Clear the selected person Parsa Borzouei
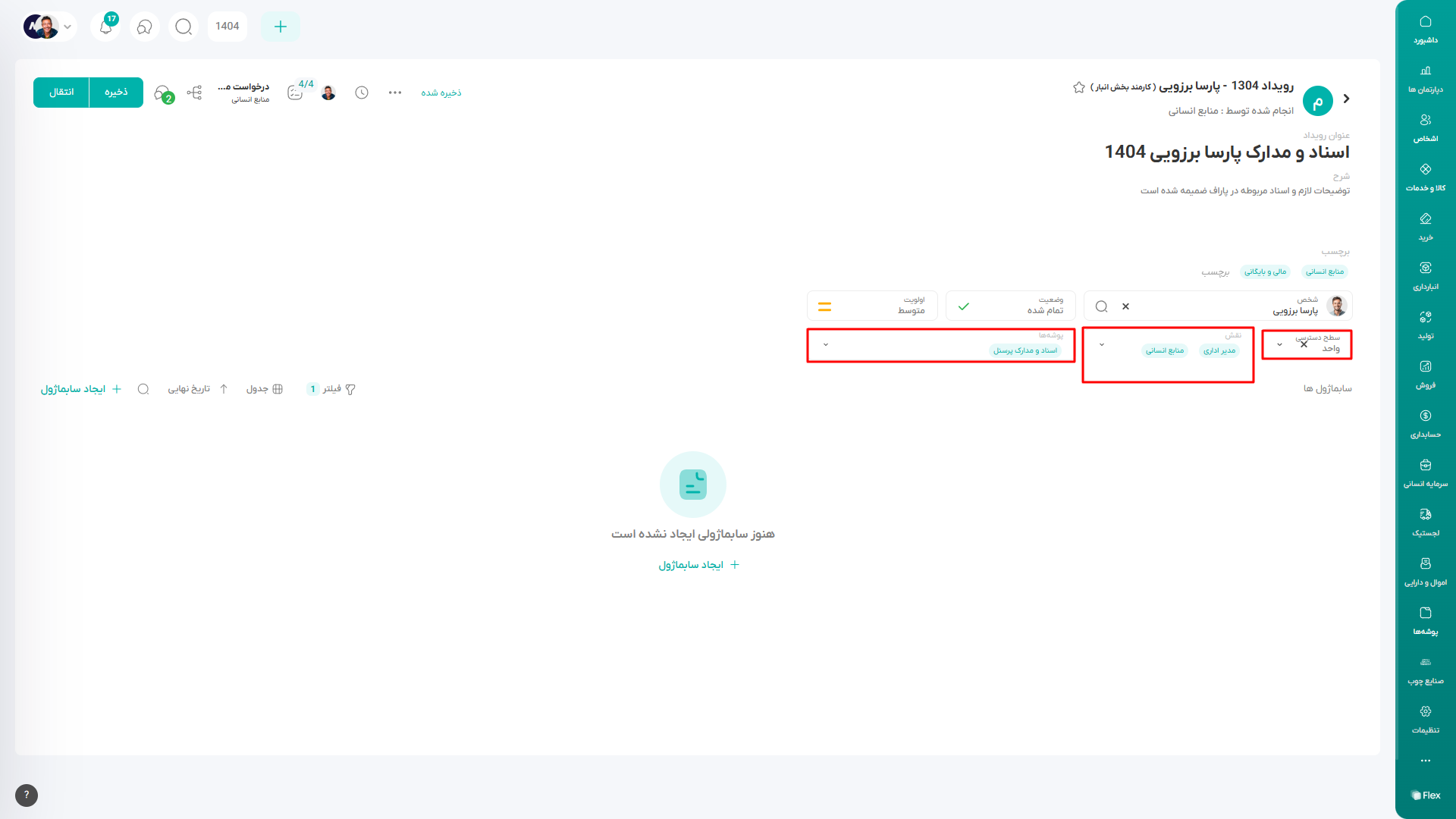 pyautogui.click(x=1125, y=306)
